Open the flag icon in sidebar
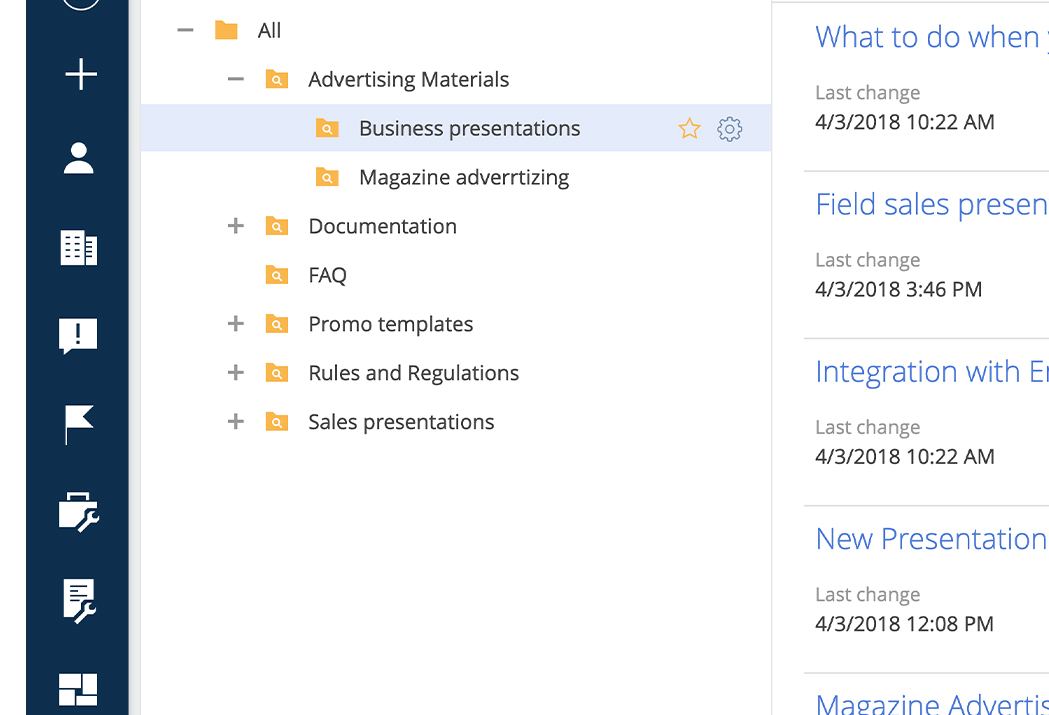1049x715 pixels. coord(79,424)
